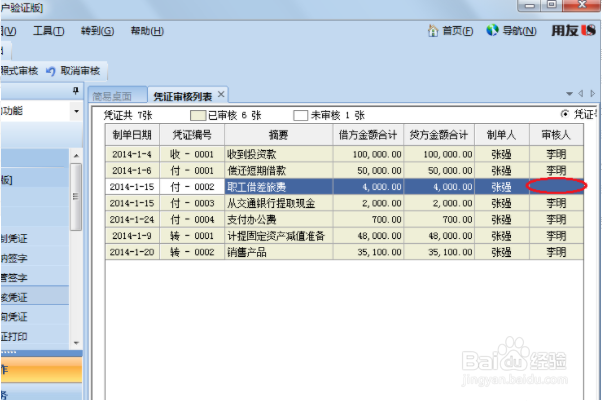The image size is (602, 401).
Task: Open the sidebar function dropdown arrow
Action: 76,111
